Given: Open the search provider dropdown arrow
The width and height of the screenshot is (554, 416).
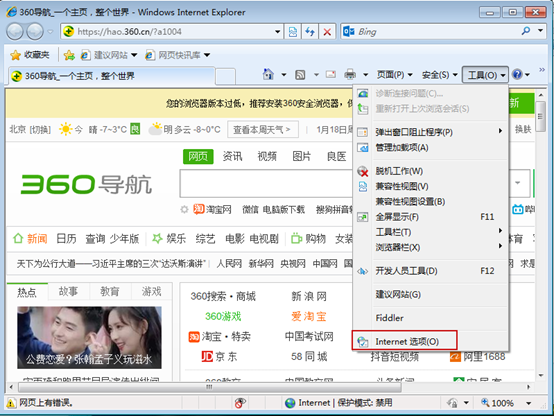Looking at the screenshot, I should (541, 31).
